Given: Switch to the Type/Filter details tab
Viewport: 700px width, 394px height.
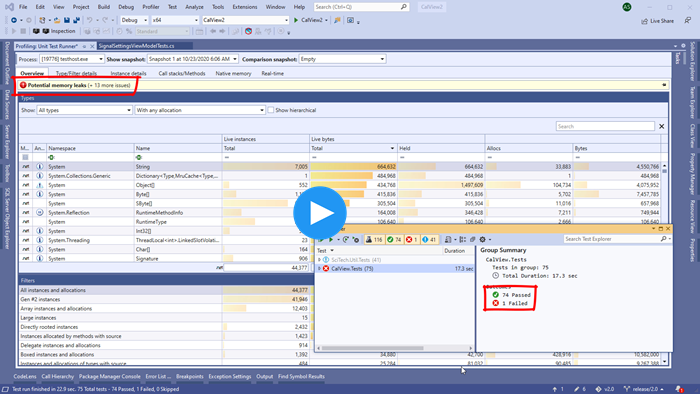Looking at the screenshot, I should [76, 73].
